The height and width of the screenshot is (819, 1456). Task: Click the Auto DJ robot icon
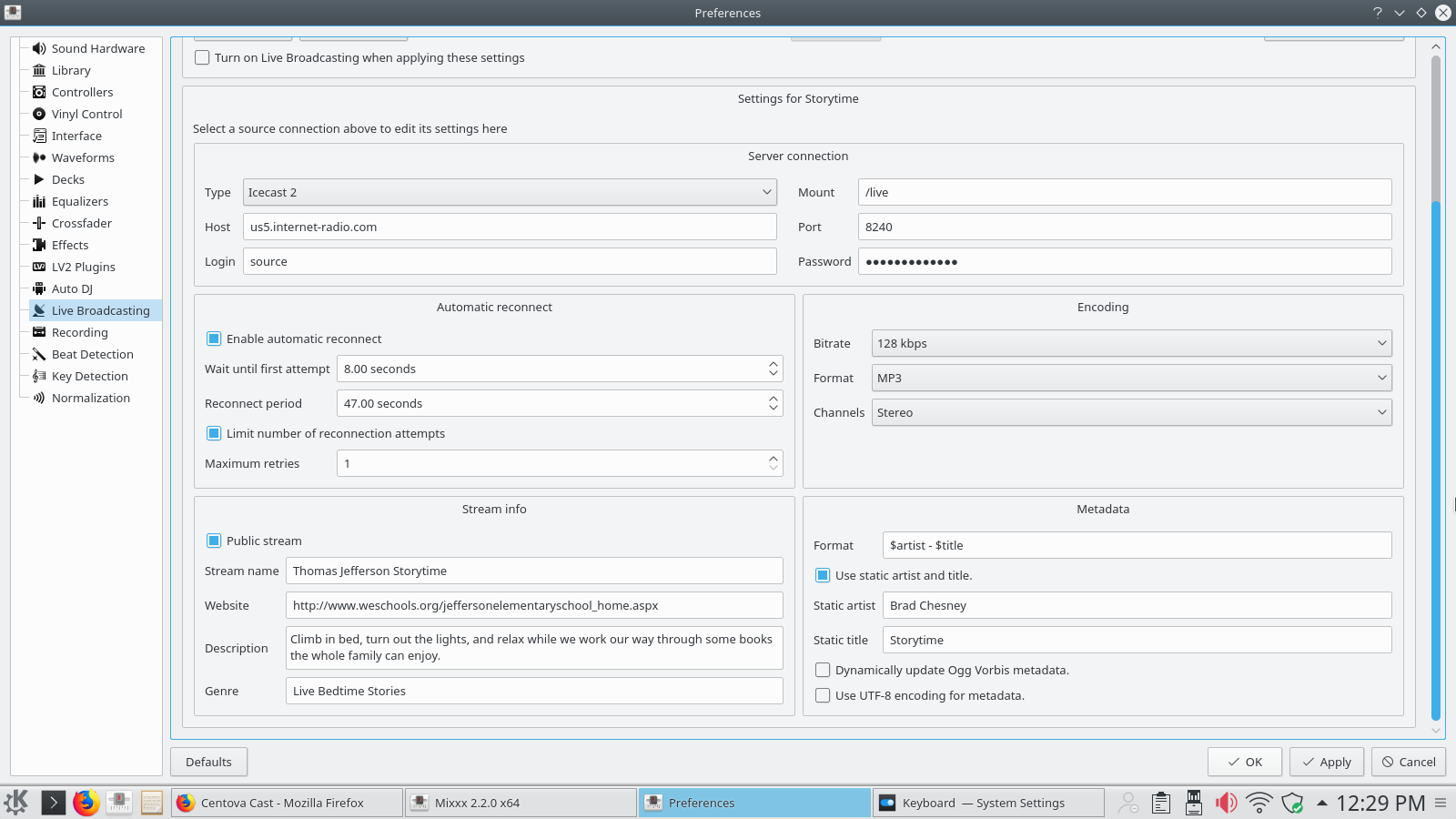point(39,288)
